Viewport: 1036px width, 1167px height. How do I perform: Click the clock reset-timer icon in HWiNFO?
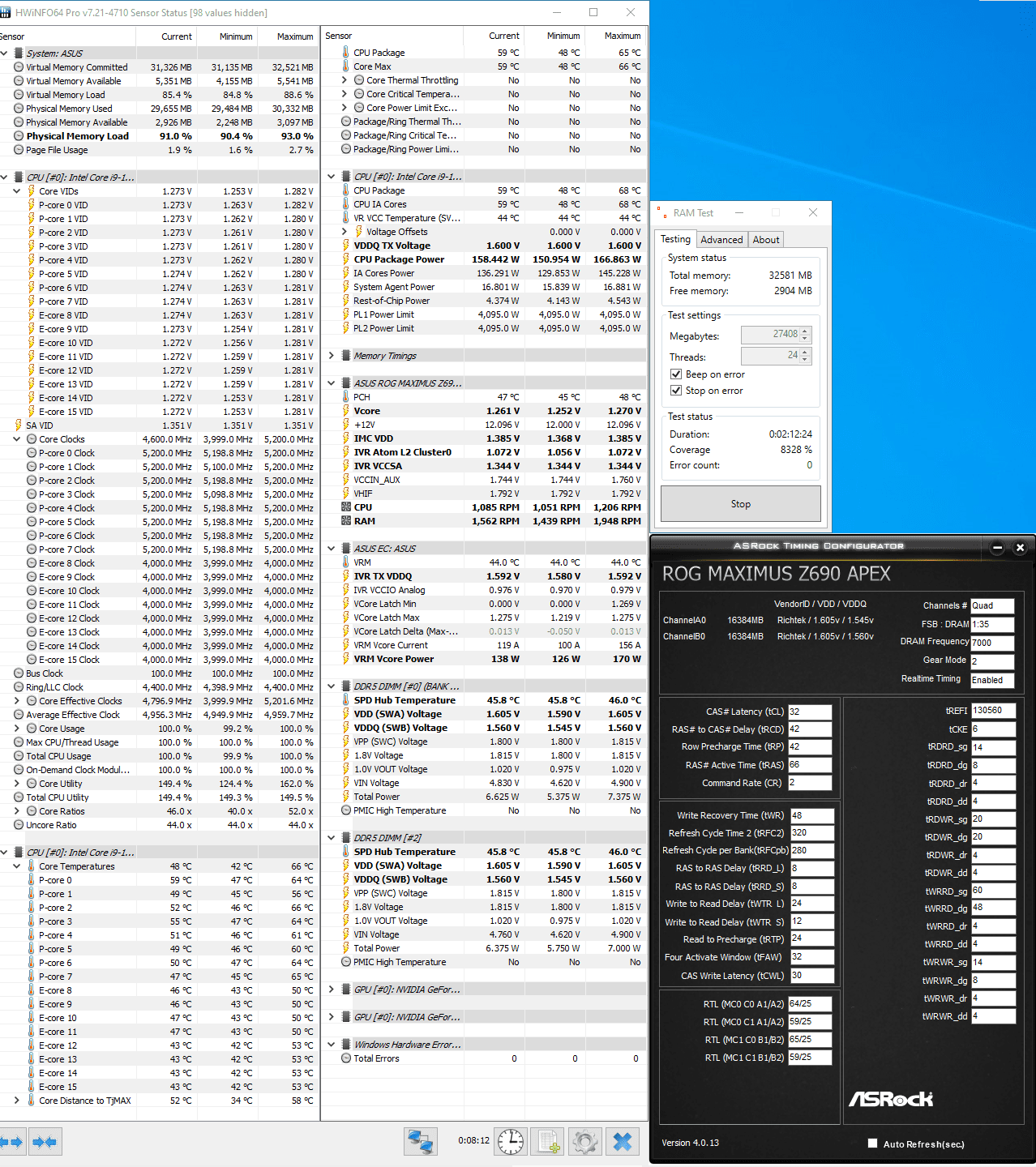[x=511, y=1142]
